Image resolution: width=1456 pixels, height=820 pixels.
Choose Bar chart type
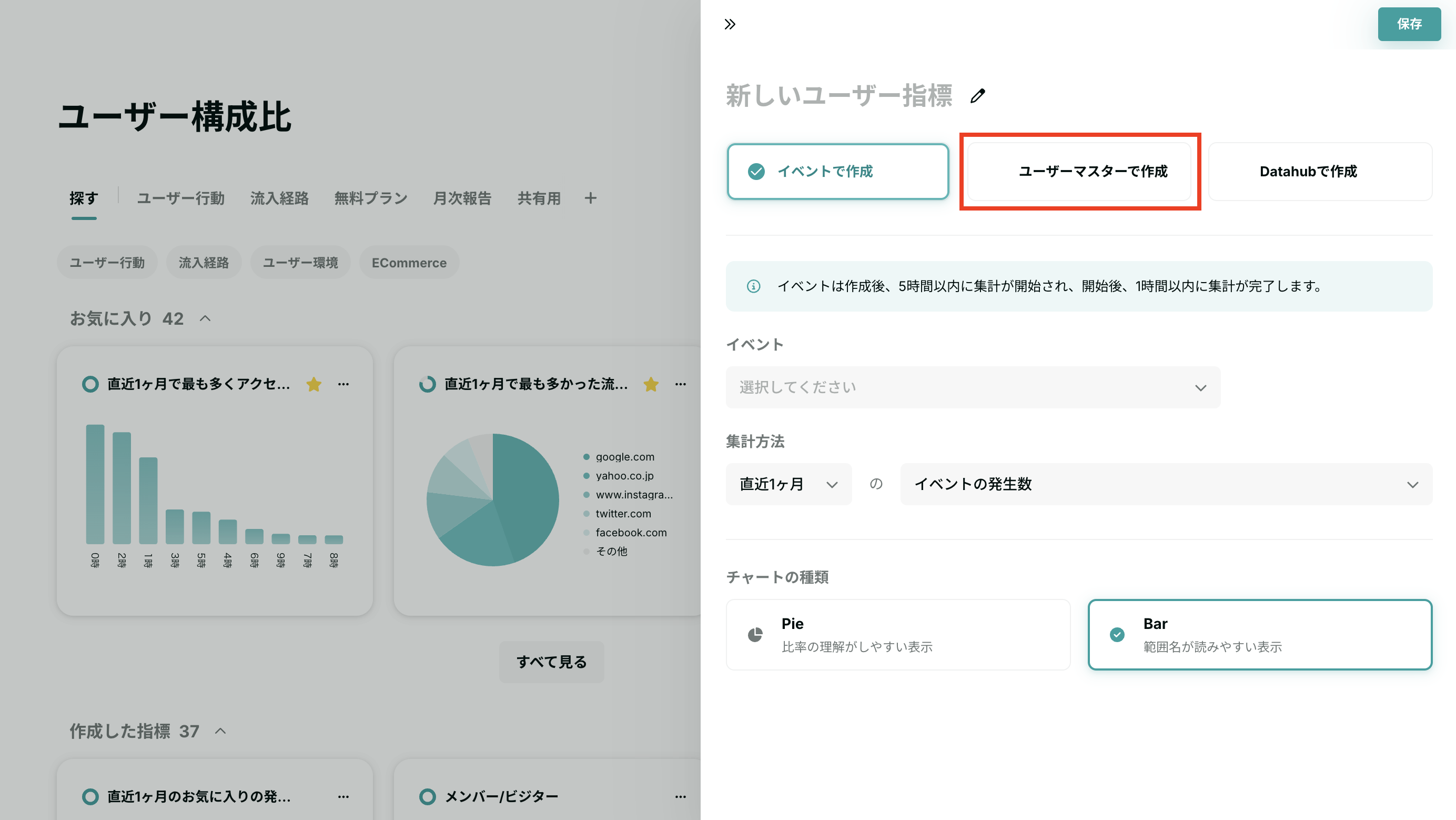coord(1260,635)
